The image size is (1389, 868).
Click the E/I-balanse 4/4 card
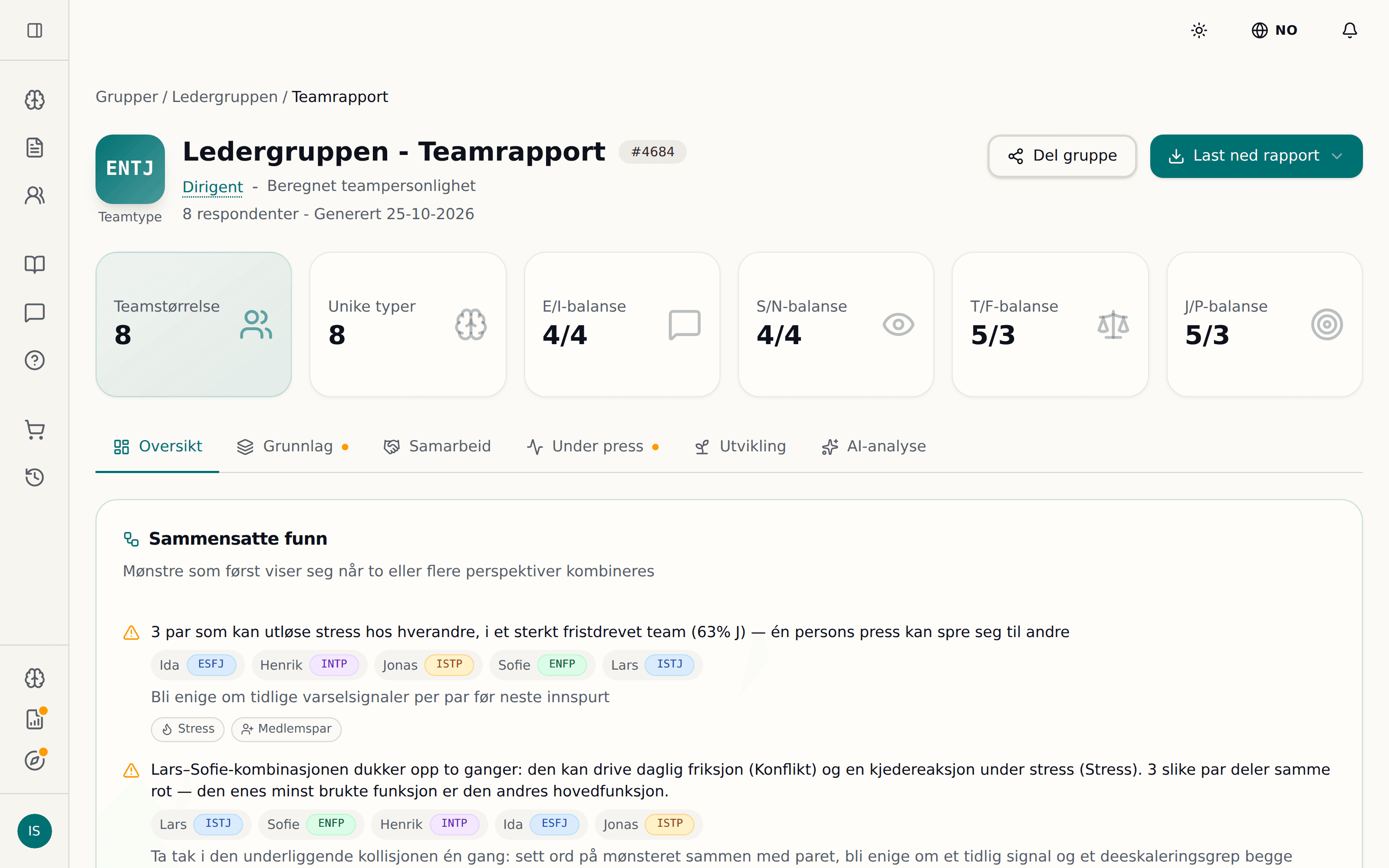pos(622,324)
